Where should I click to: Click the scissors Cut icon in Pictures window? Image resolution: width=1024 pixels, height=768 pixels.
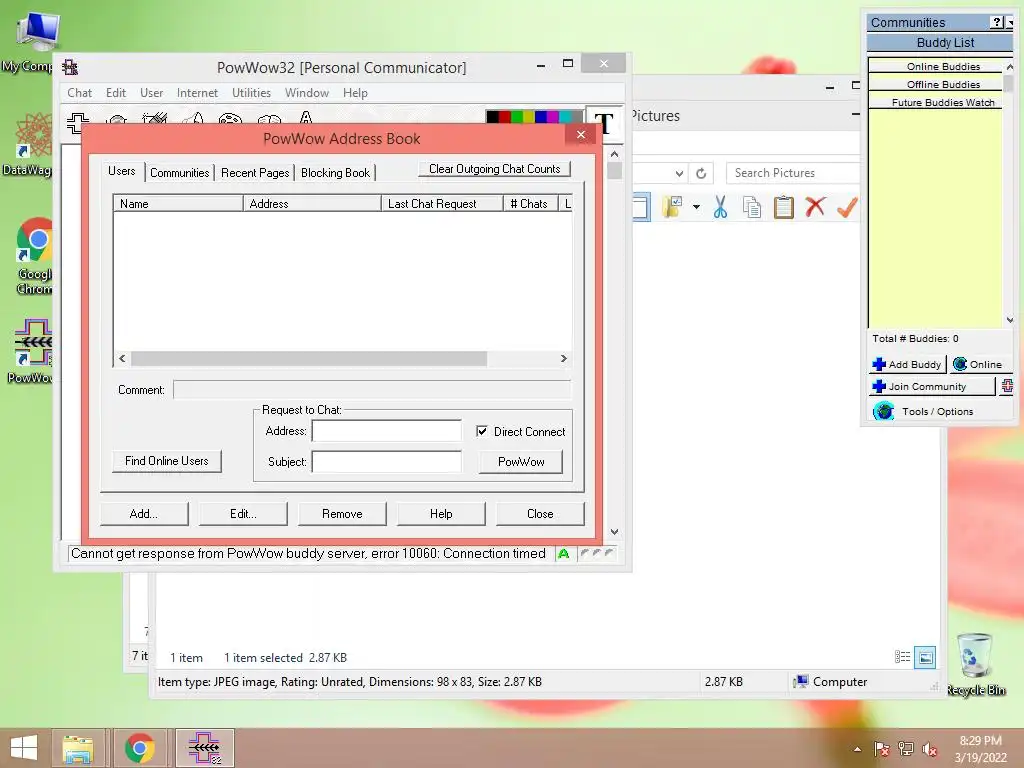coord(720,207)
